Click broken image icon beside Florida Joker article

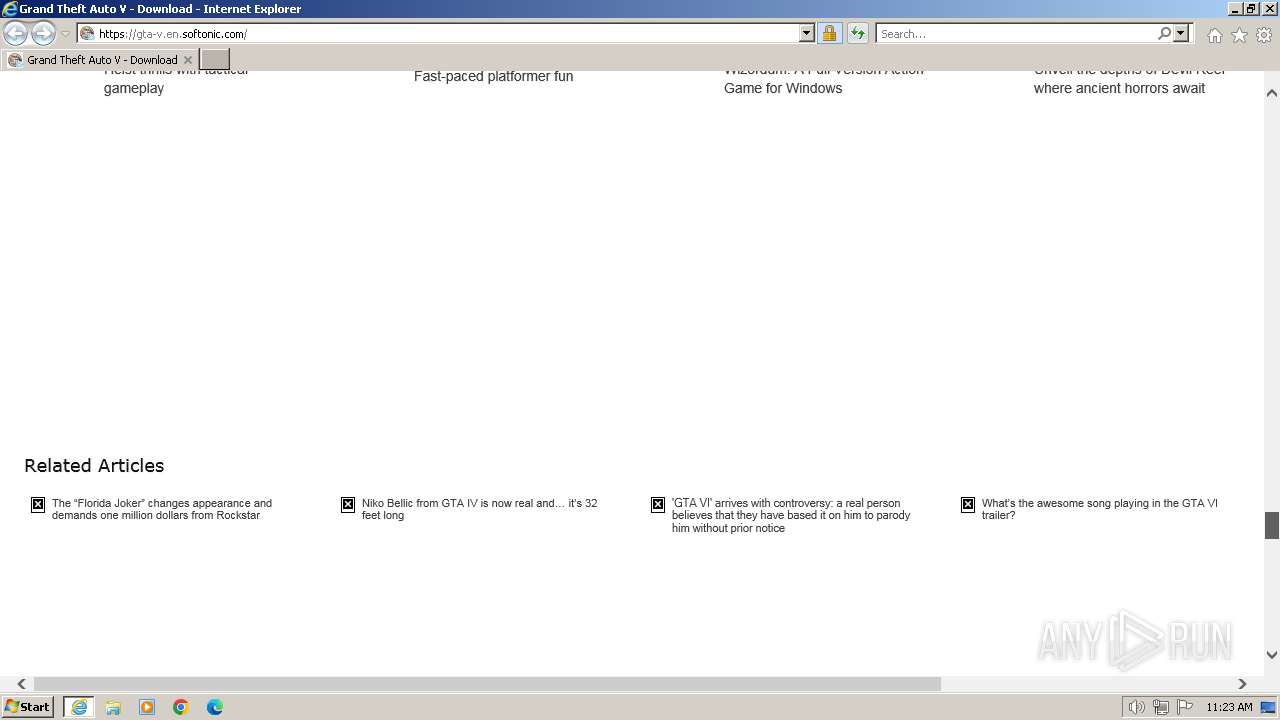38,505
